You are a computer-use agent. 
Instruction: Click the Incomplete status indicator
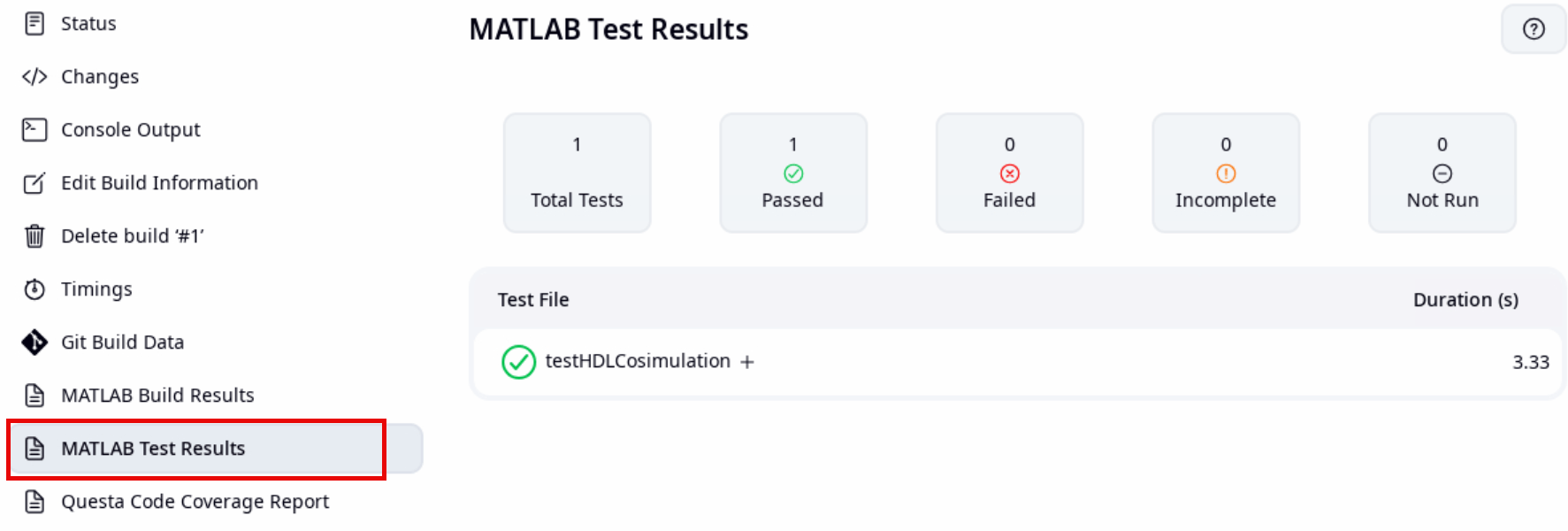pyautogui.click(x=1226, y=172)
